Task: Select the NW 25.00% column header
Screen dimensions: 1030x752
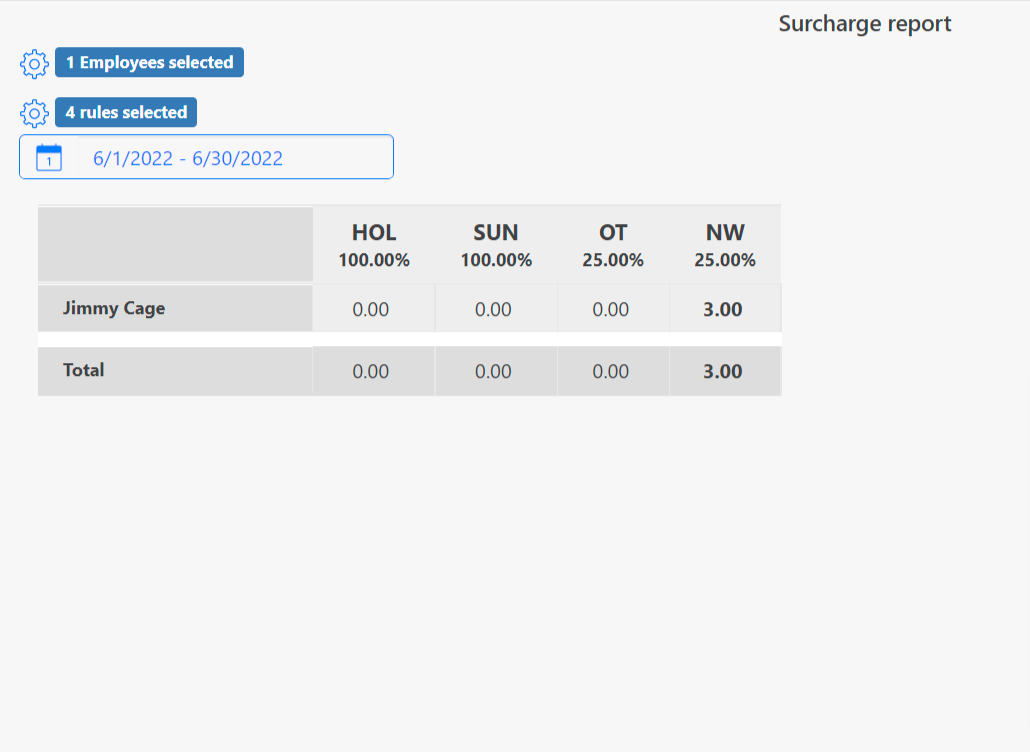Action: click(x=725, y=245)
